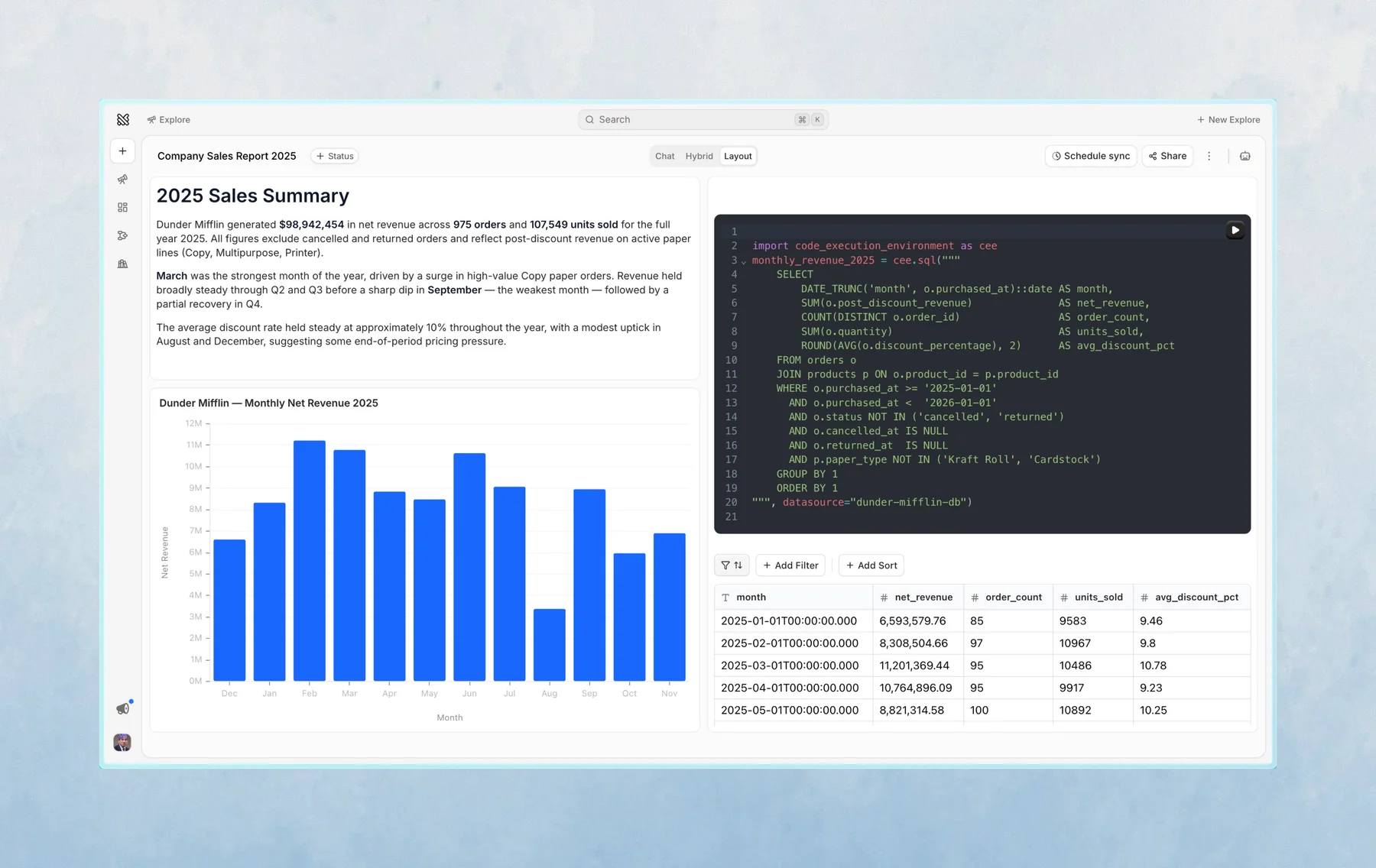
Task: Select the cell 8,308,504.66
Action: (918, 643)
